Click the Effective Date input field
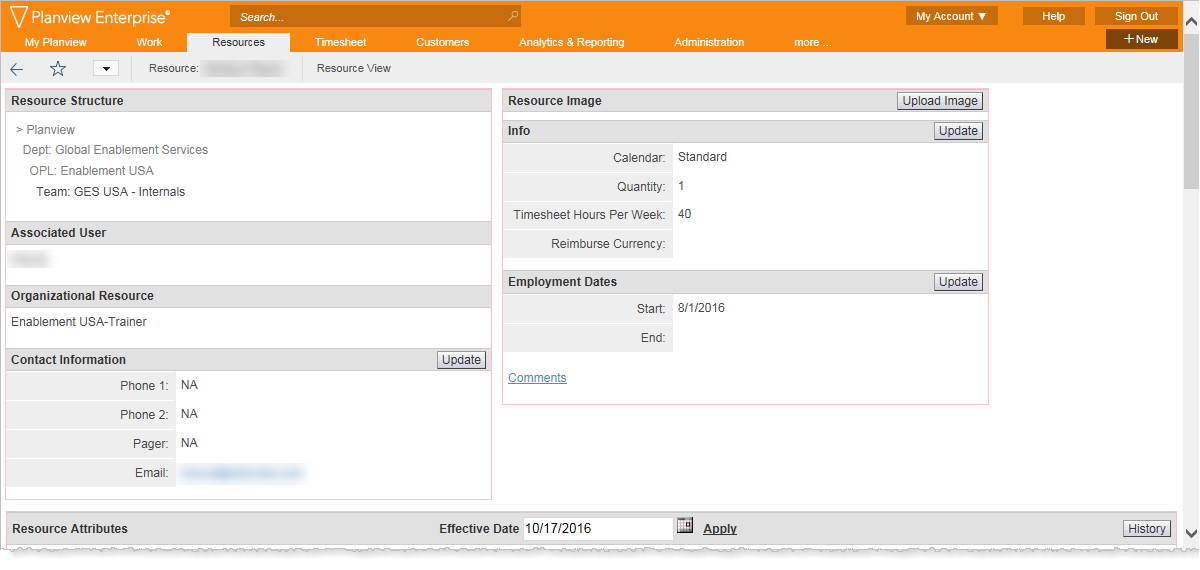Screen dimensions: 1200x570 coord(598,529)
